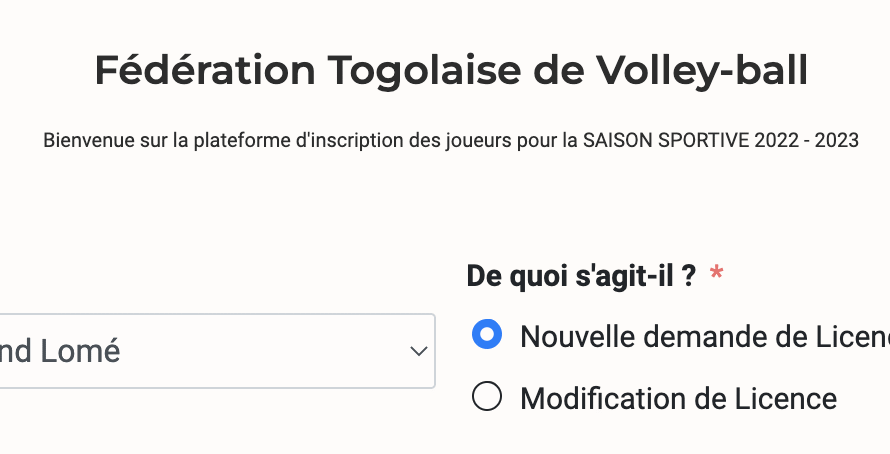Click the word 'Fédération' in the title

(205, 71)
